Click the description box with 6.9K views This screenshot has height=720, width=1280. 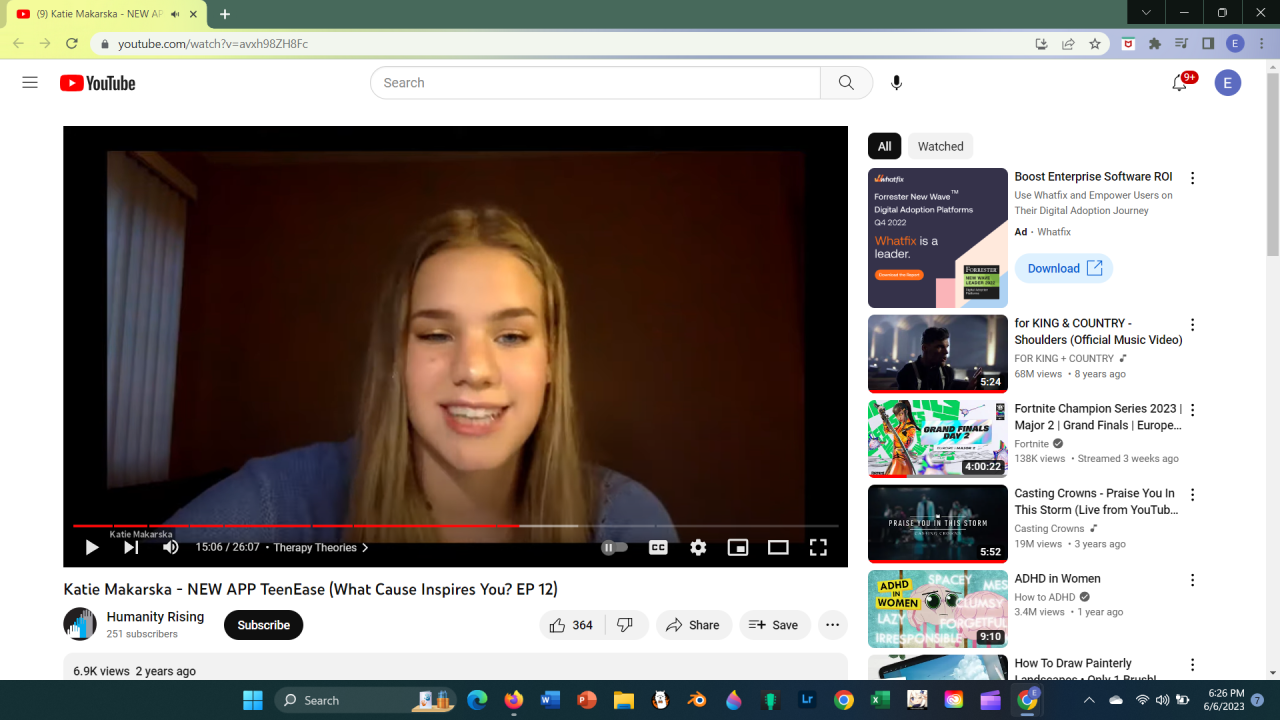[x=455, y=668]
